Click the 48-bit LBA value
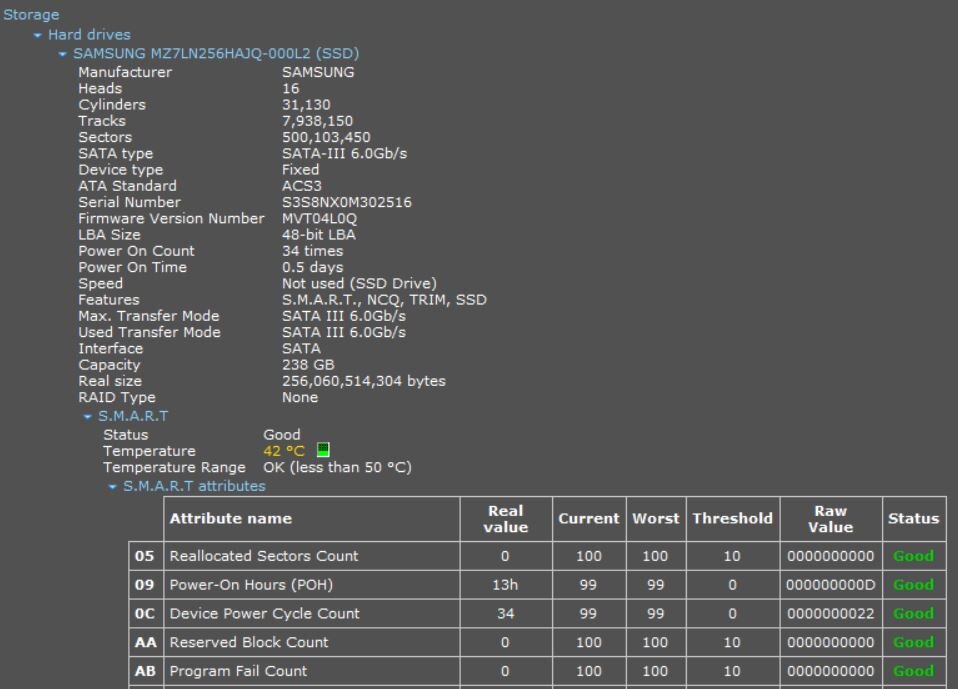Viewport: 958px width, 689px height. click(x=318, y=235)
